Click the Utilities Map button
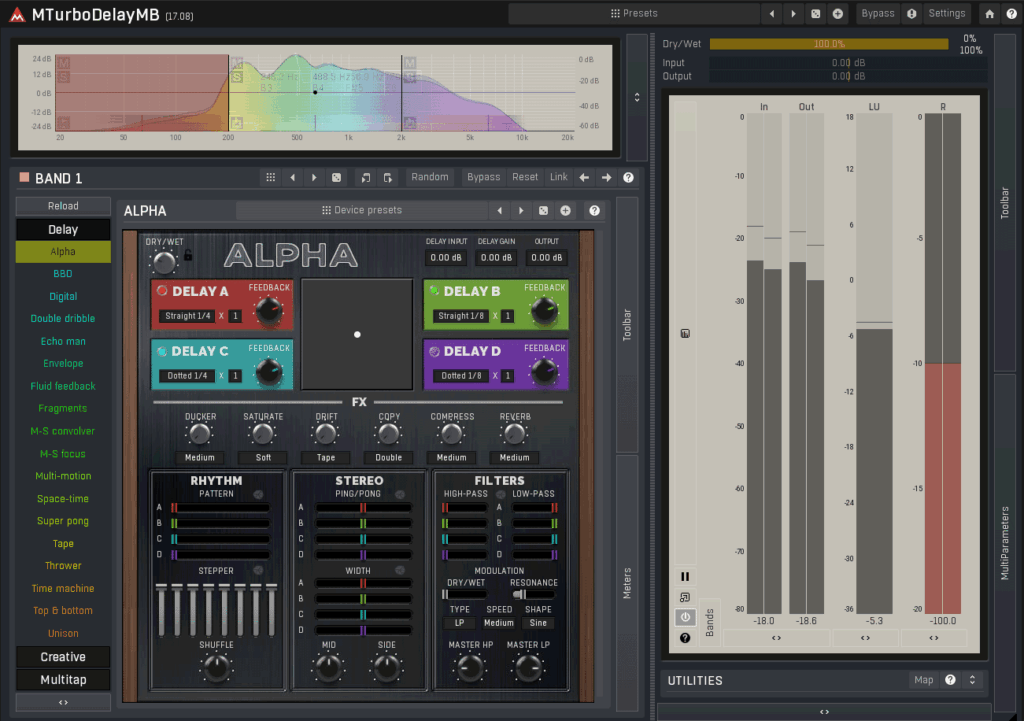1024x721 pixels. click(x=923, y=681)
